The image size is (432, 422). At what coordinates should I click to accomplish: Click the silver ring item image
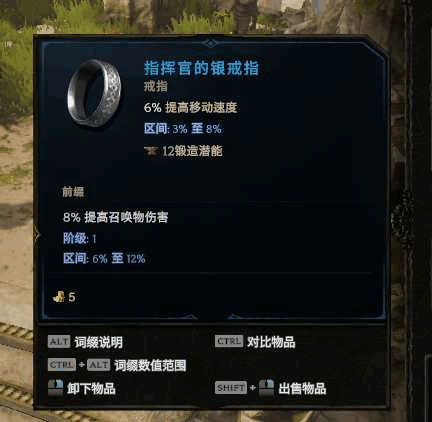click(94, 93)
